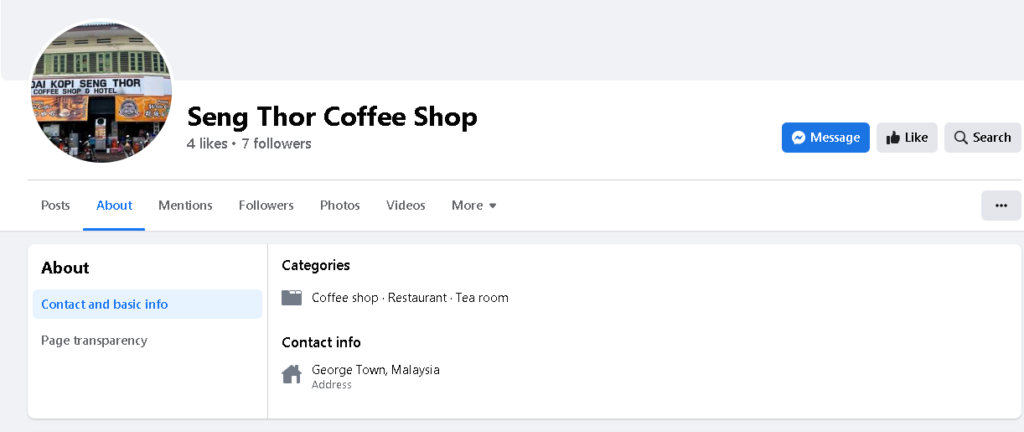Select the About tab
Viewport: 1024px width, 432px height.
click(x=114, y=206)
